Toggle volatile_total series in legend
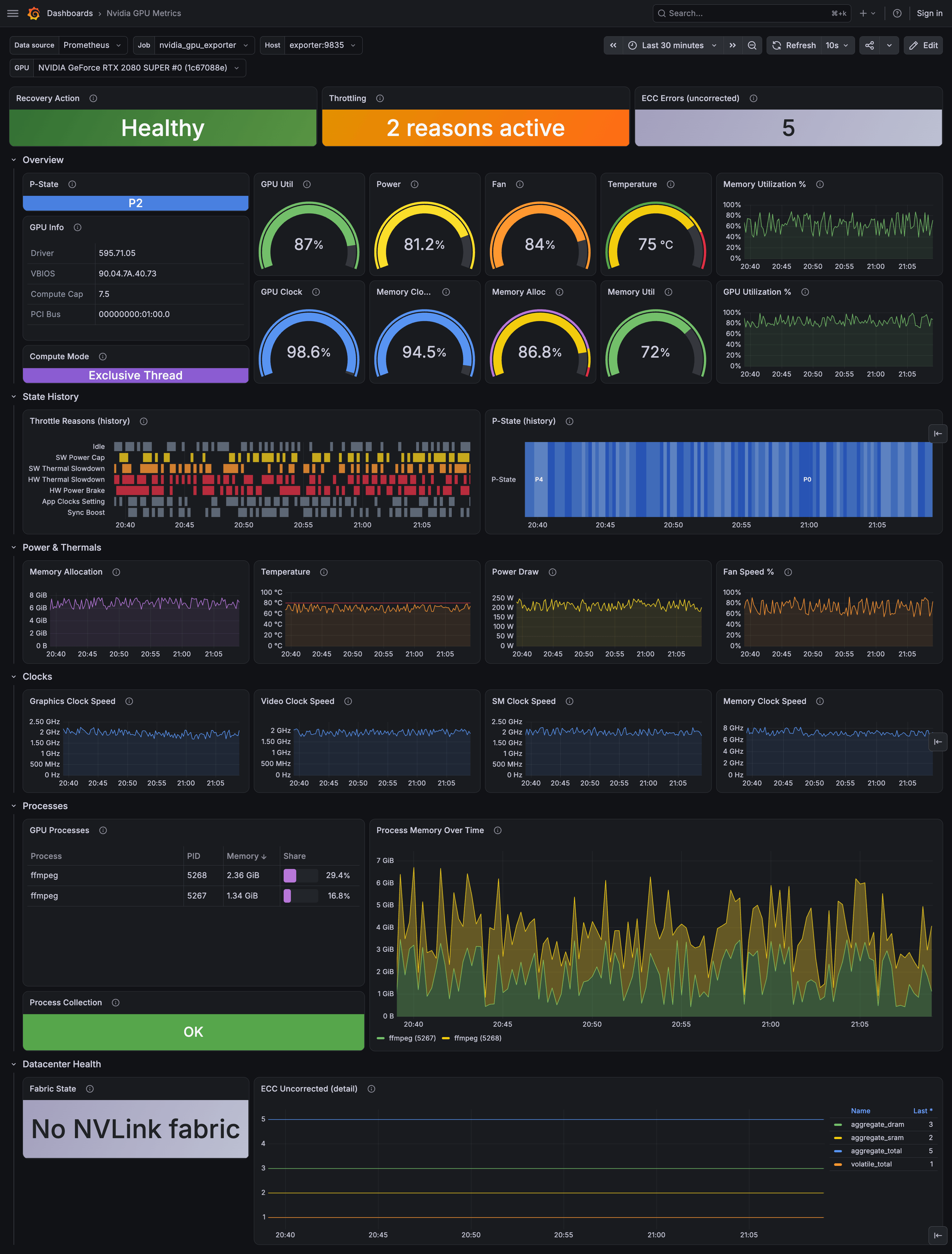952x1254 pixels. pos(871,1164)
